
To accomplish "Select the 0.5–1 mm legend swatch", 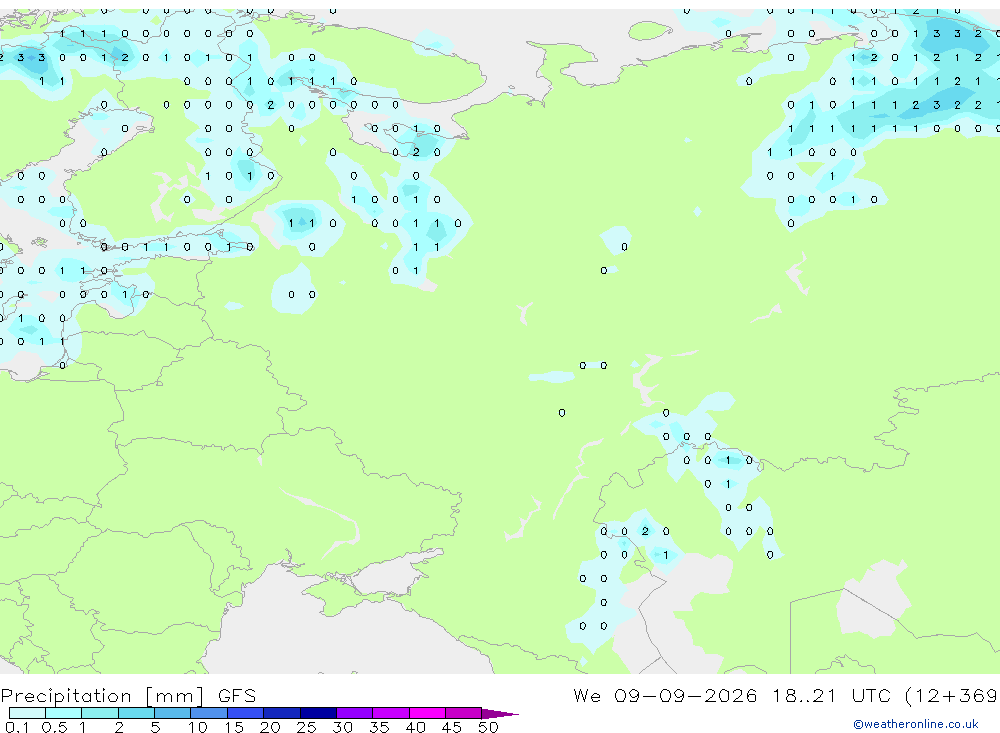I will pos(64,713).
